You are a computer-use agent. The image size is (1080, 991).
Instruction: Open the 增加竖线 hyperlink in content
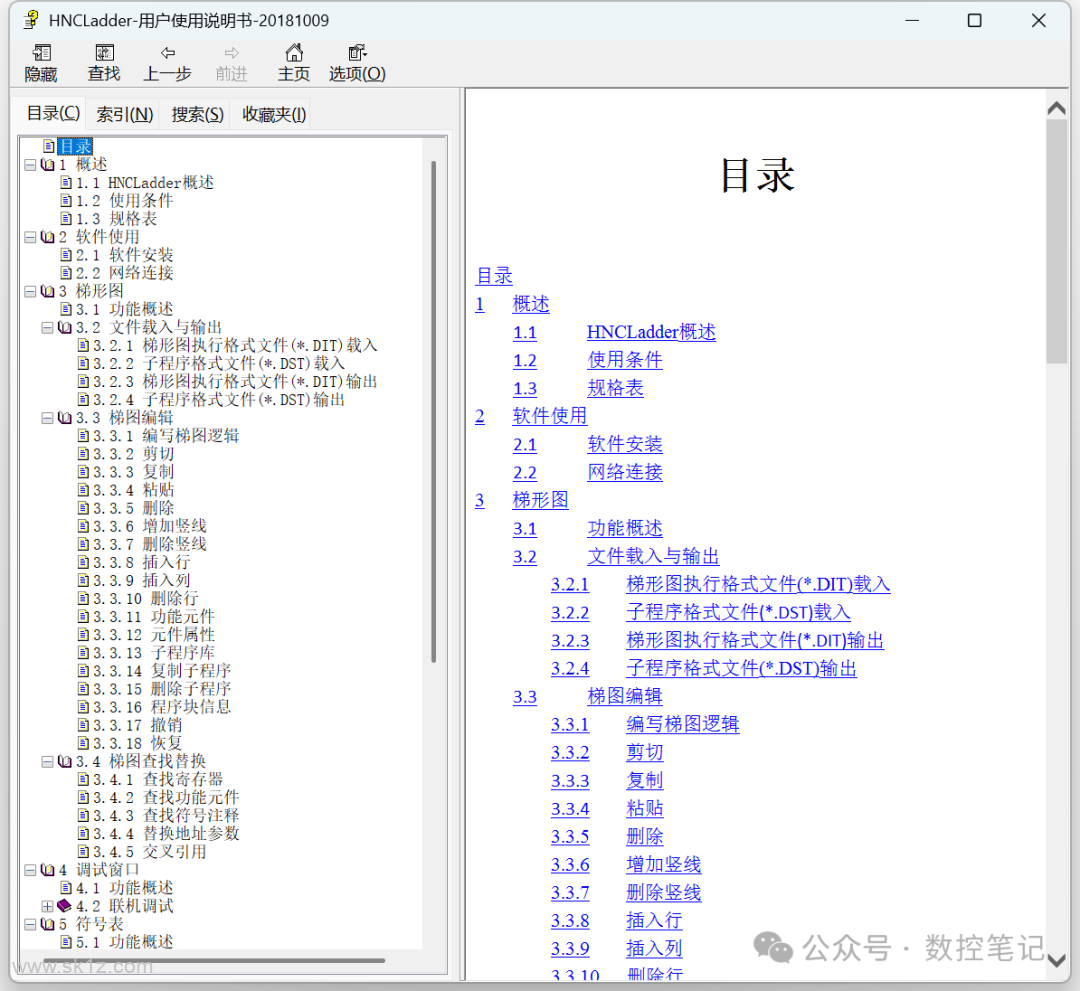click(x=663, y=865)
